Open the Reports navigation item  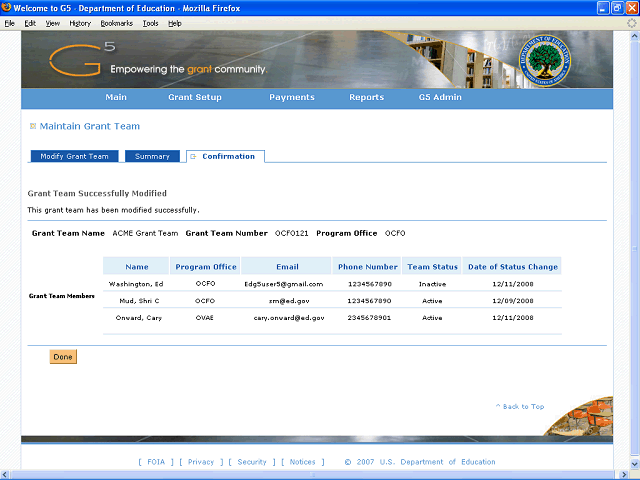pyautogui.click(x=367, y=97)
